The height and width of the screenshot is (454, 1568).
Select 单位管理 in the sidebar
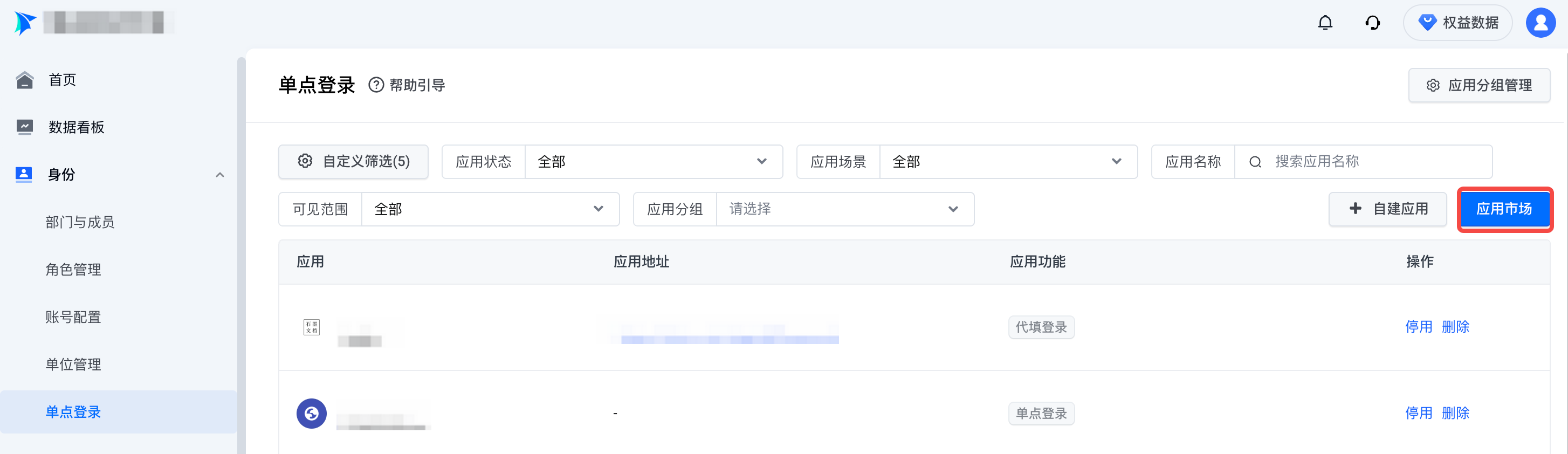pyautogui.click(x=73, y=364)
